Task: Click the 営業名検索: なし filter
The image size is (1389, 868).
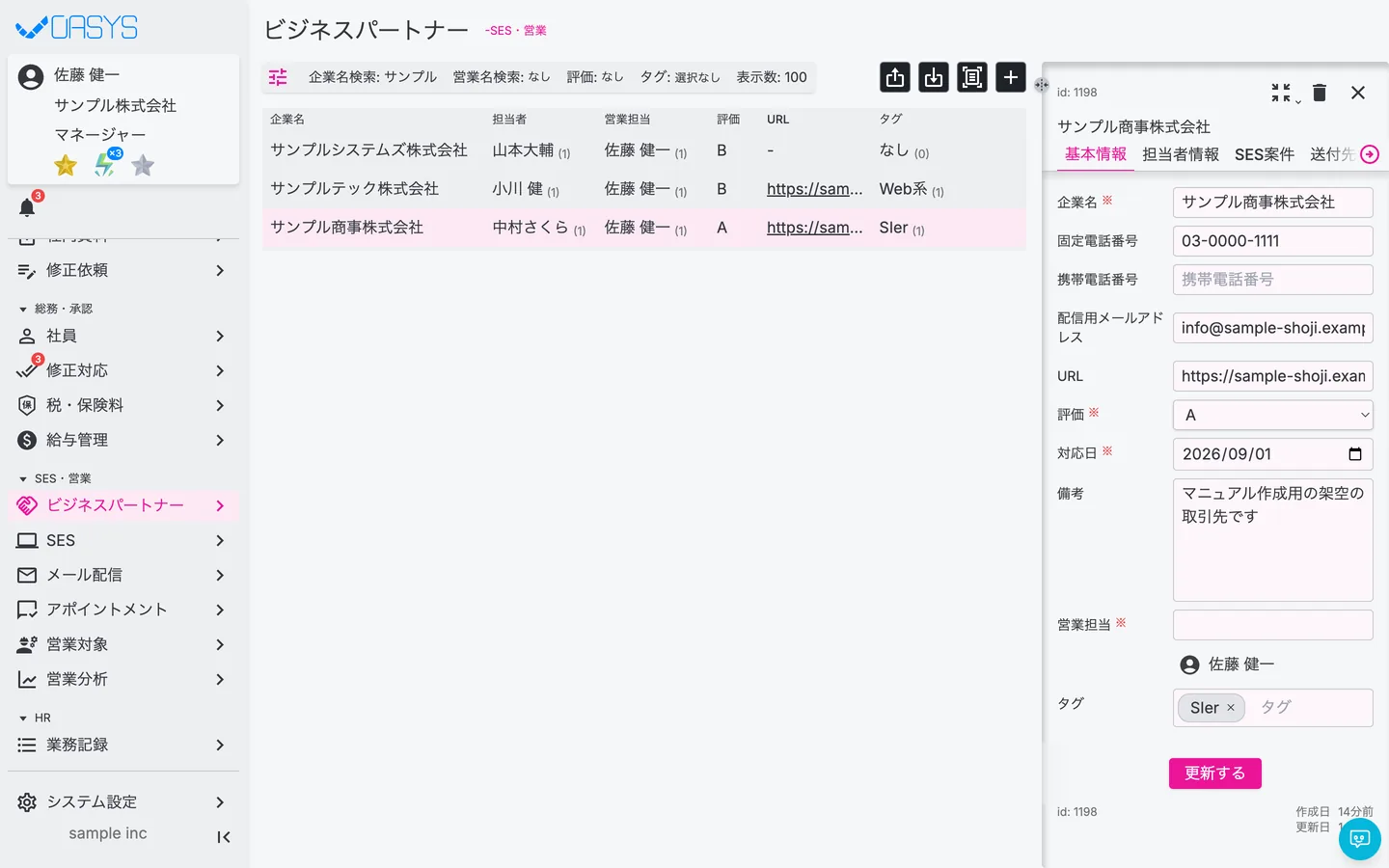Action: [502, 77]
